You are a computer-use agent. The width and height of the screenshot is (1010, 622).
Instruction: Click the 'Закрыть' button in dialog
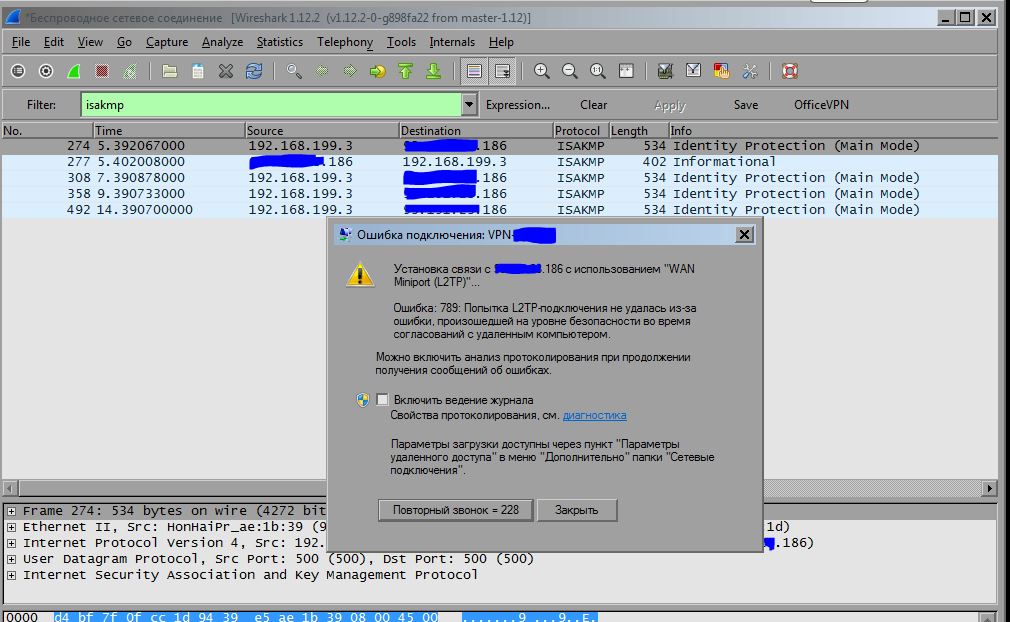(x=576, y=510)
